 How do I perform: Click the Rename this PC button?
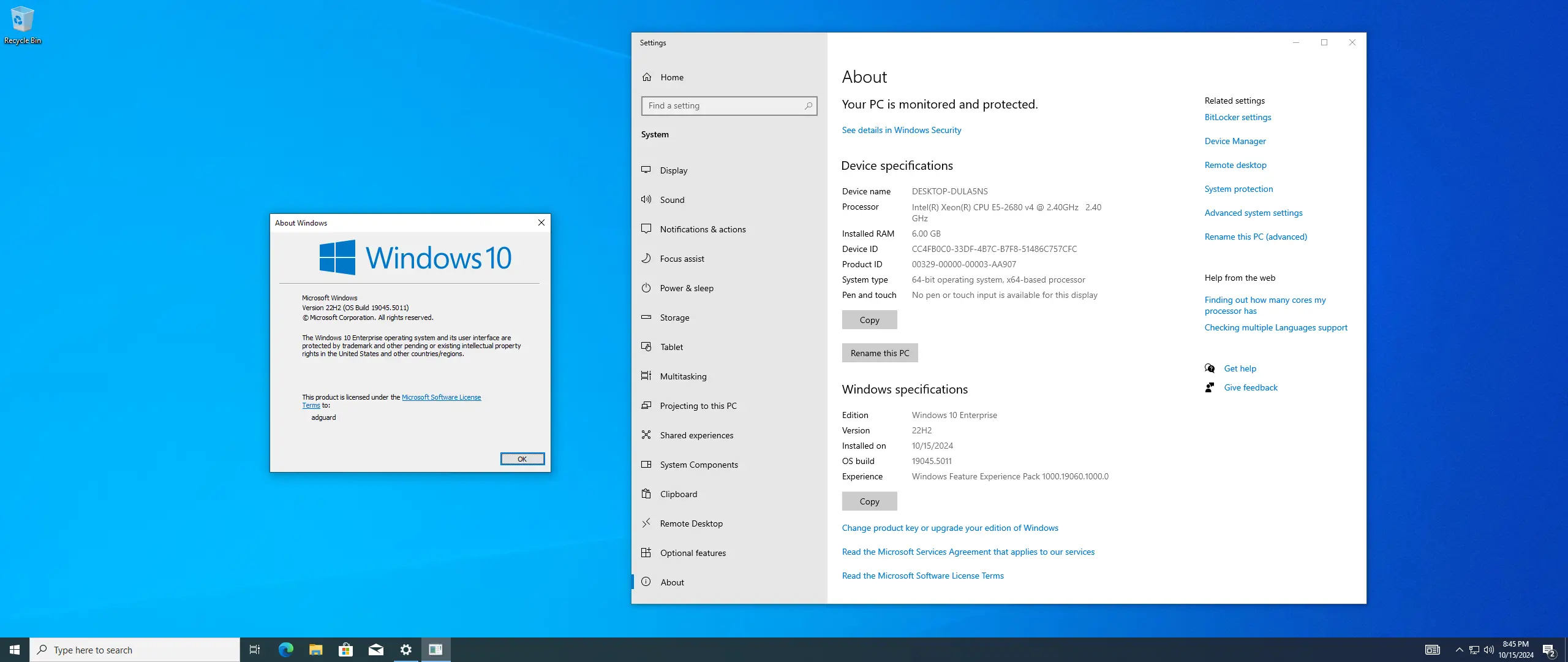[x=880, y=353]
